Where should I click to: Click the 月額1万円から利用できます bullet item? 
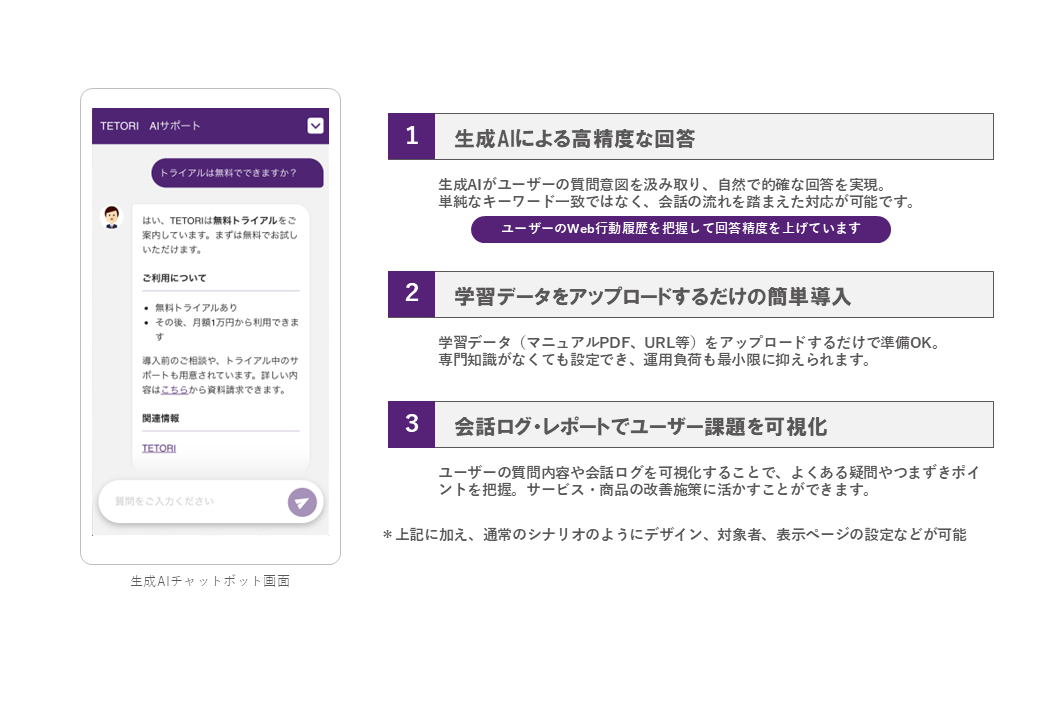point(227,330)
